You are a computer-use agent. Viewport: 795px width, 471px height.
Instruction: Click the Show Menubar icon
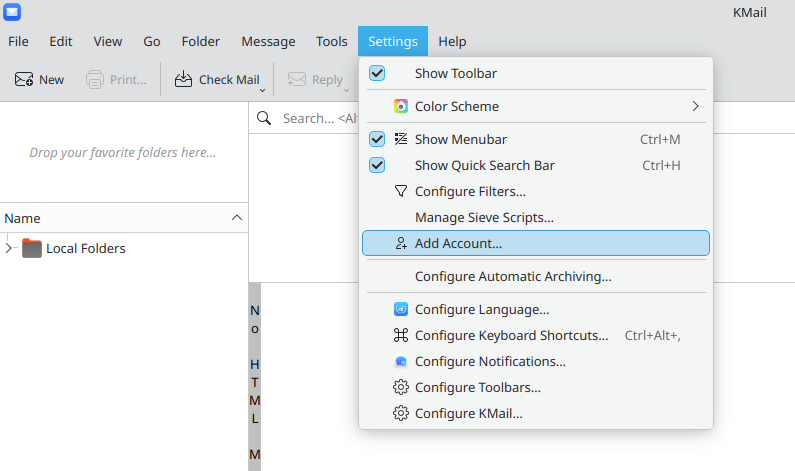[x=401, y=139]
